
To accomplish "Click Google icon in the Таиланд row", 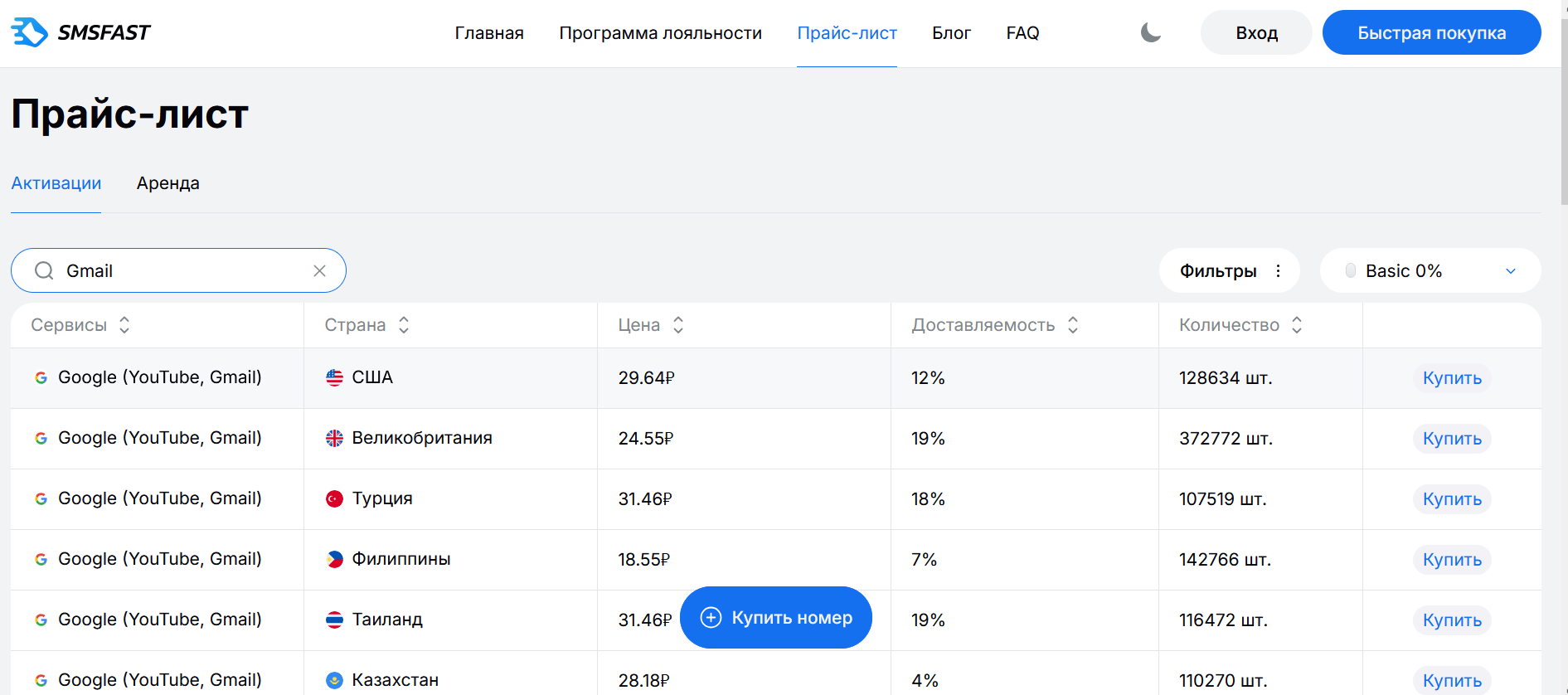I will click(x=41, y=620).
